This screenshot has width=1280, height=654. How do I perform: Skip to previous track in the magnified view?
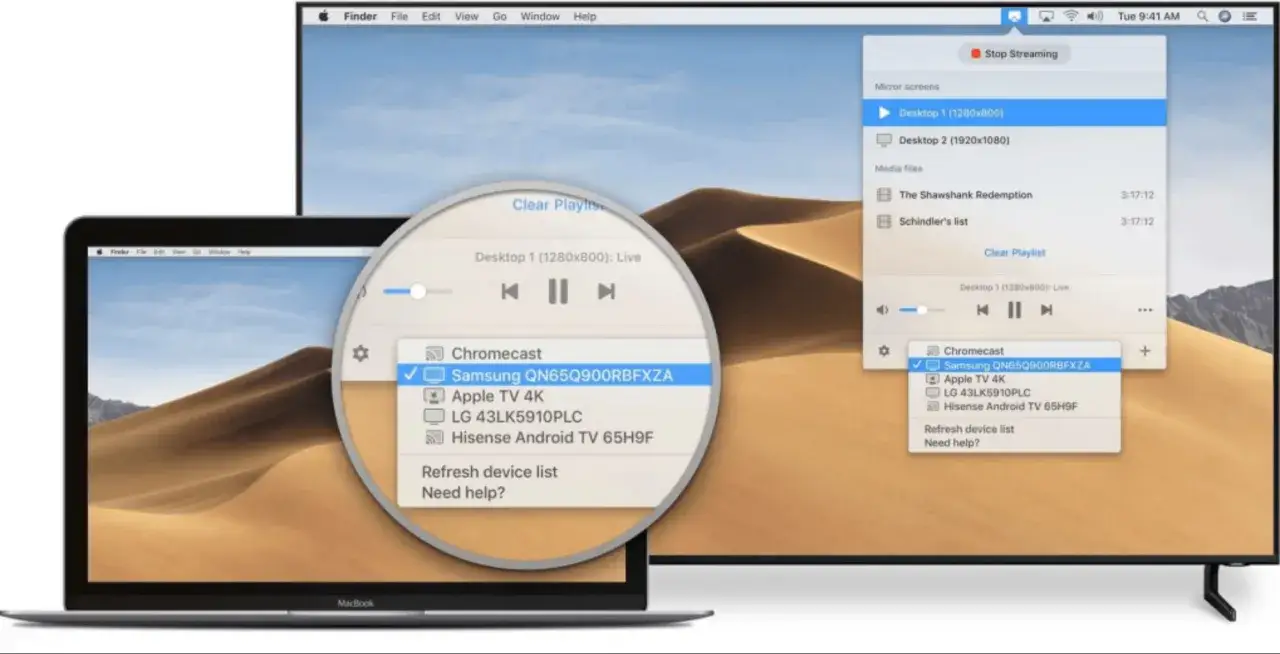pos(510,291)
